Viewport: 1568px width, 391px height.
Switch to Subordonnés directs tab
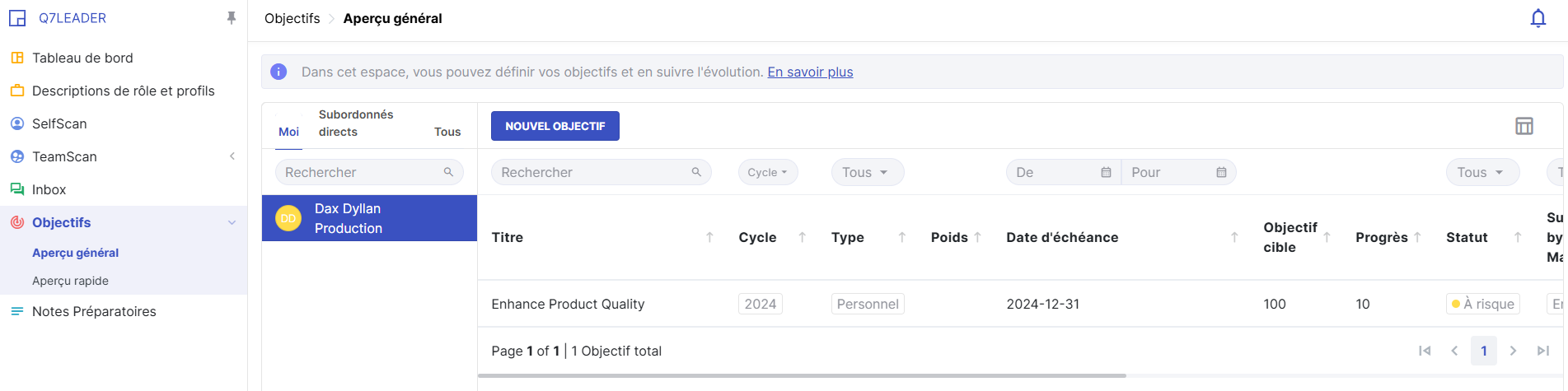pyautogui.click(x=355, y=123)
